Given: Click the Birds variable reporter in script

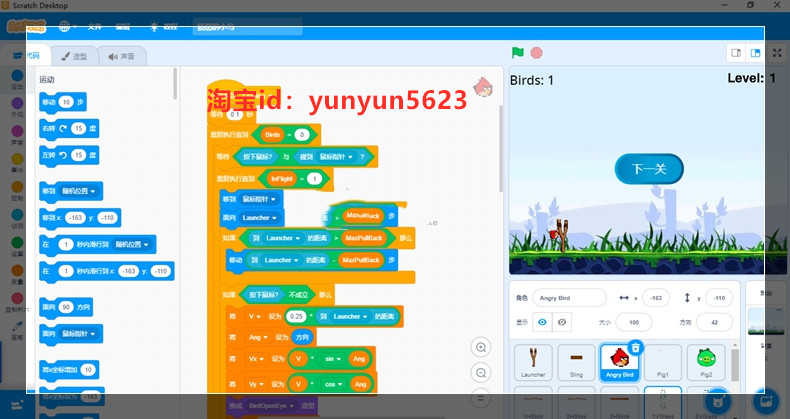Looking at the screenshot, I should [x=272, y=134].
